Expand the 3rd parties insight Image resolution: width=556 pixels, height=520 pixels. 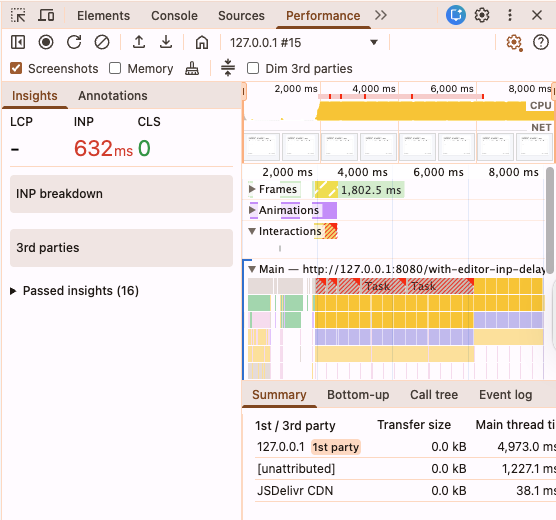coord(121,248)
